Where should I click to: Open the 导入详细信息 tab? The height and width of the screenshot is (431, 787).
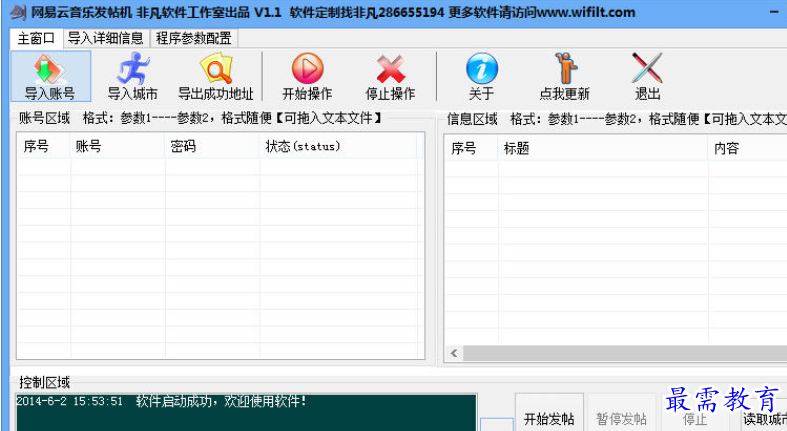pos(105,38)
